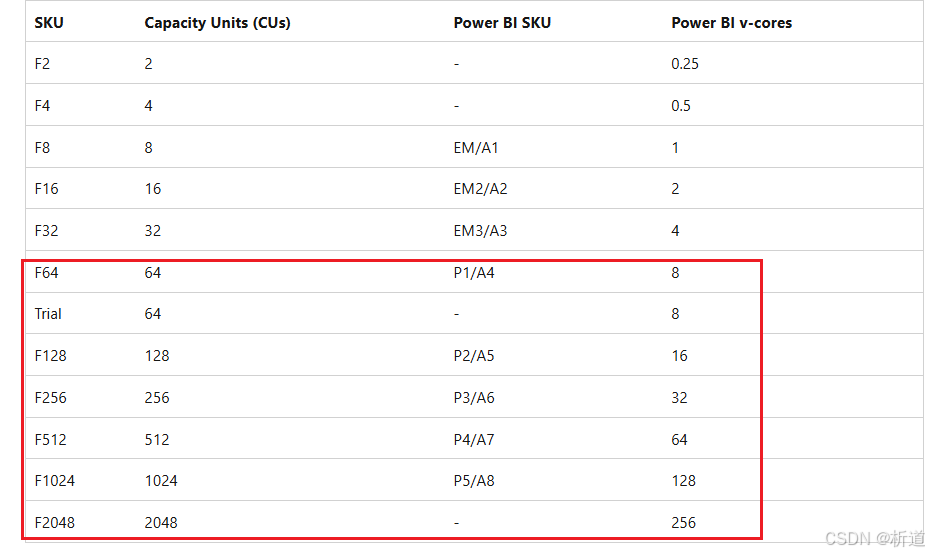This screenshot has width=929, height=554.
Task: Click the EM2/A2 cell in the F16 row
Action: 480,189
